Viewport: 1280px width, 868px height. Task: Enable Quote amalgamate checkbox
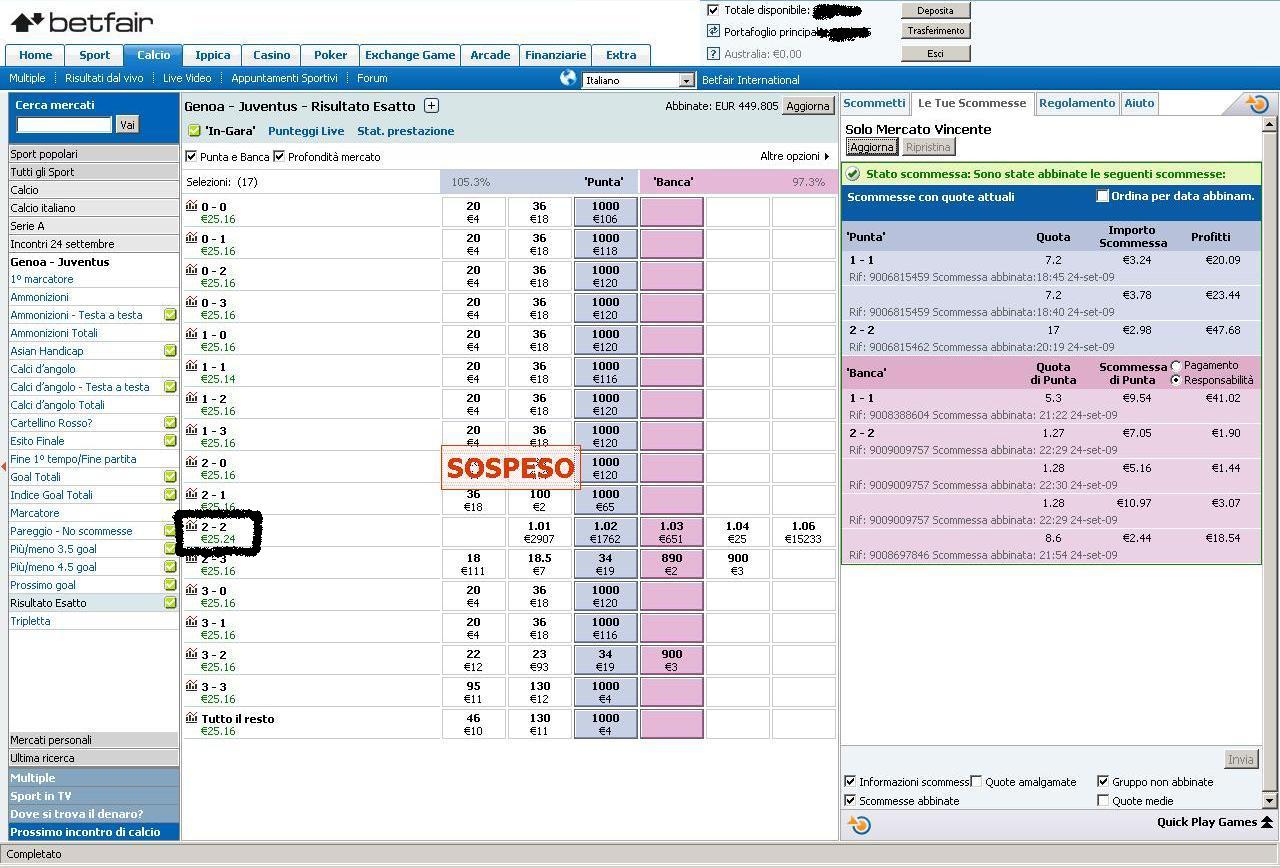pos(977,782)
